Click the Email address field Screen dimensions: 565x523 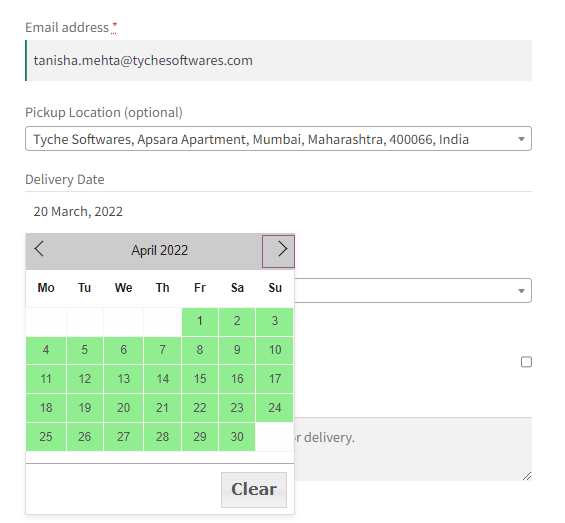(x=278, y=61)
